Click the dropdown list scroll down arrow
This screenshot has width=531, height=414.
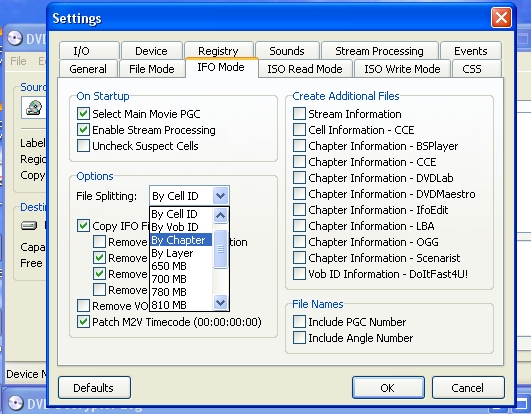(220, 302)
